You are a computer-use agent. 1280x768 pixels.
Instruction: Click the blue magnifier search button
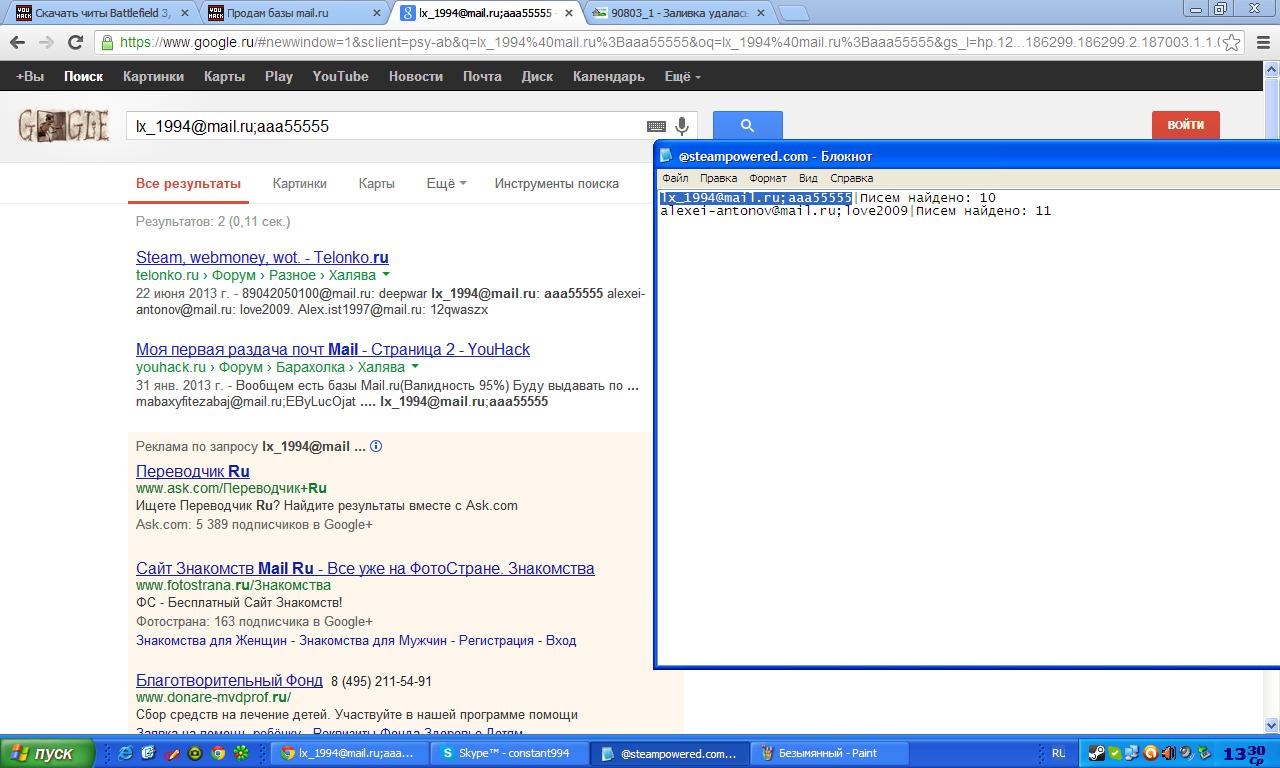tap(747, 125)
